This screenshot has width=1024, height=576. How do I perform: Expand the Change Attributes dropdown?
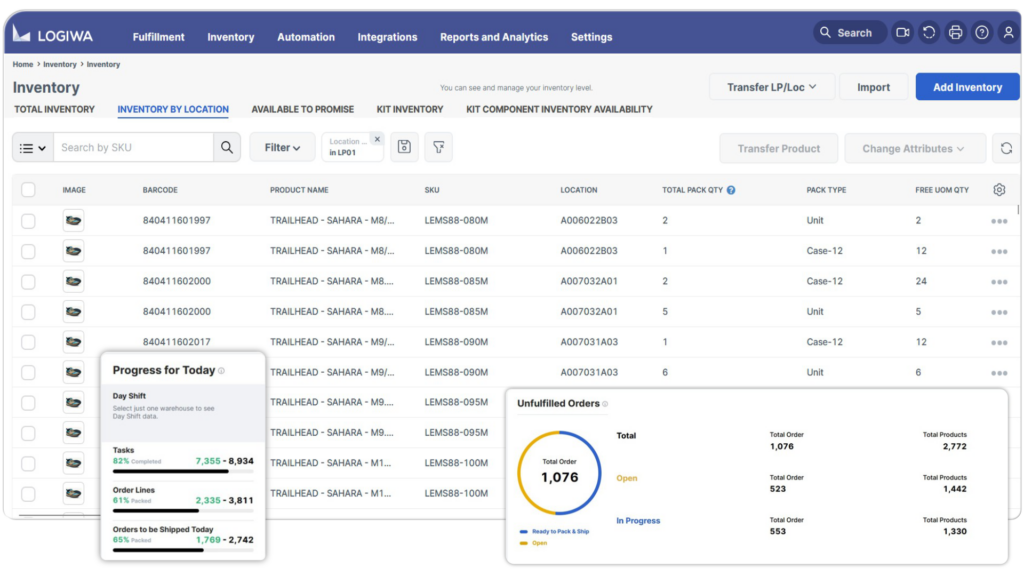[914, 149]
